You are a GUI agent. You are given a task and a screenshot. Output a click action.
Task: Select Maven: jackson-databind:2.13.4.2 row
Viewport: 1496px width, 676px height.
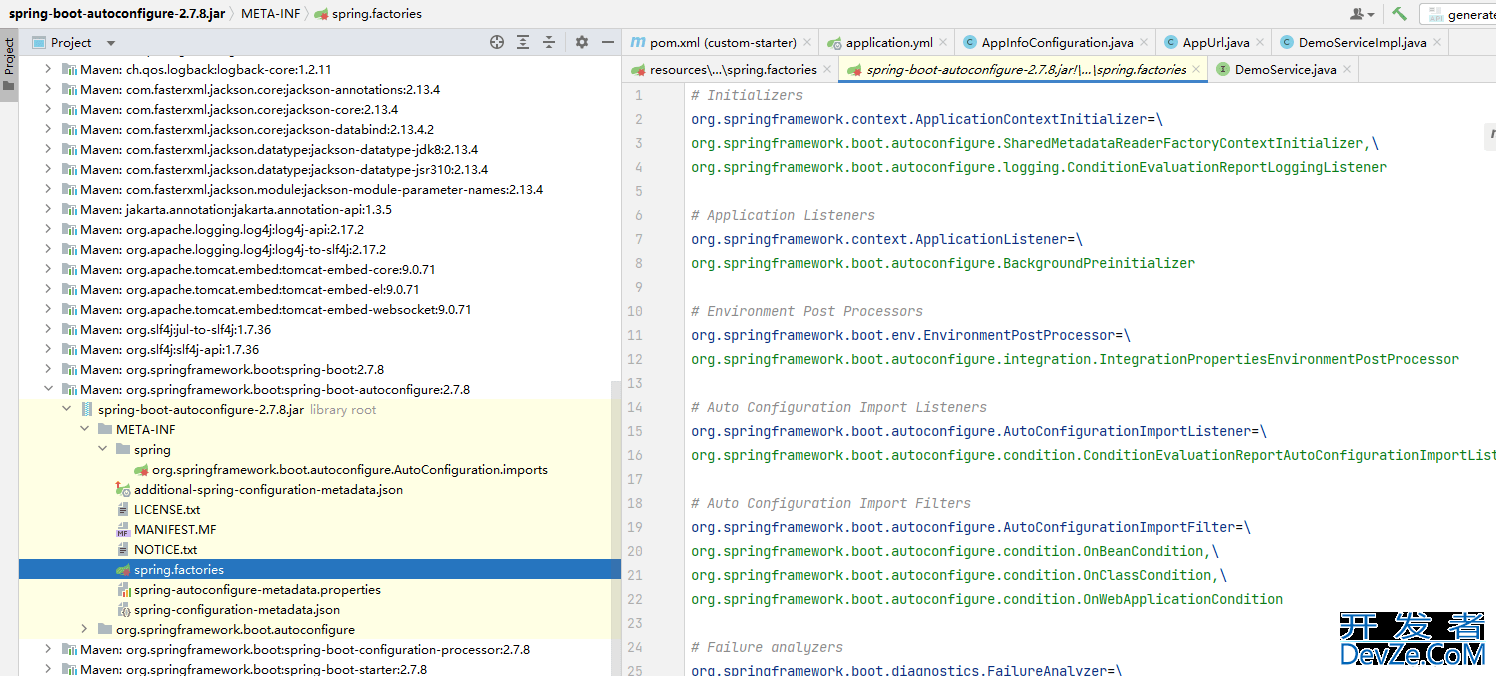[x=320, y=130]
